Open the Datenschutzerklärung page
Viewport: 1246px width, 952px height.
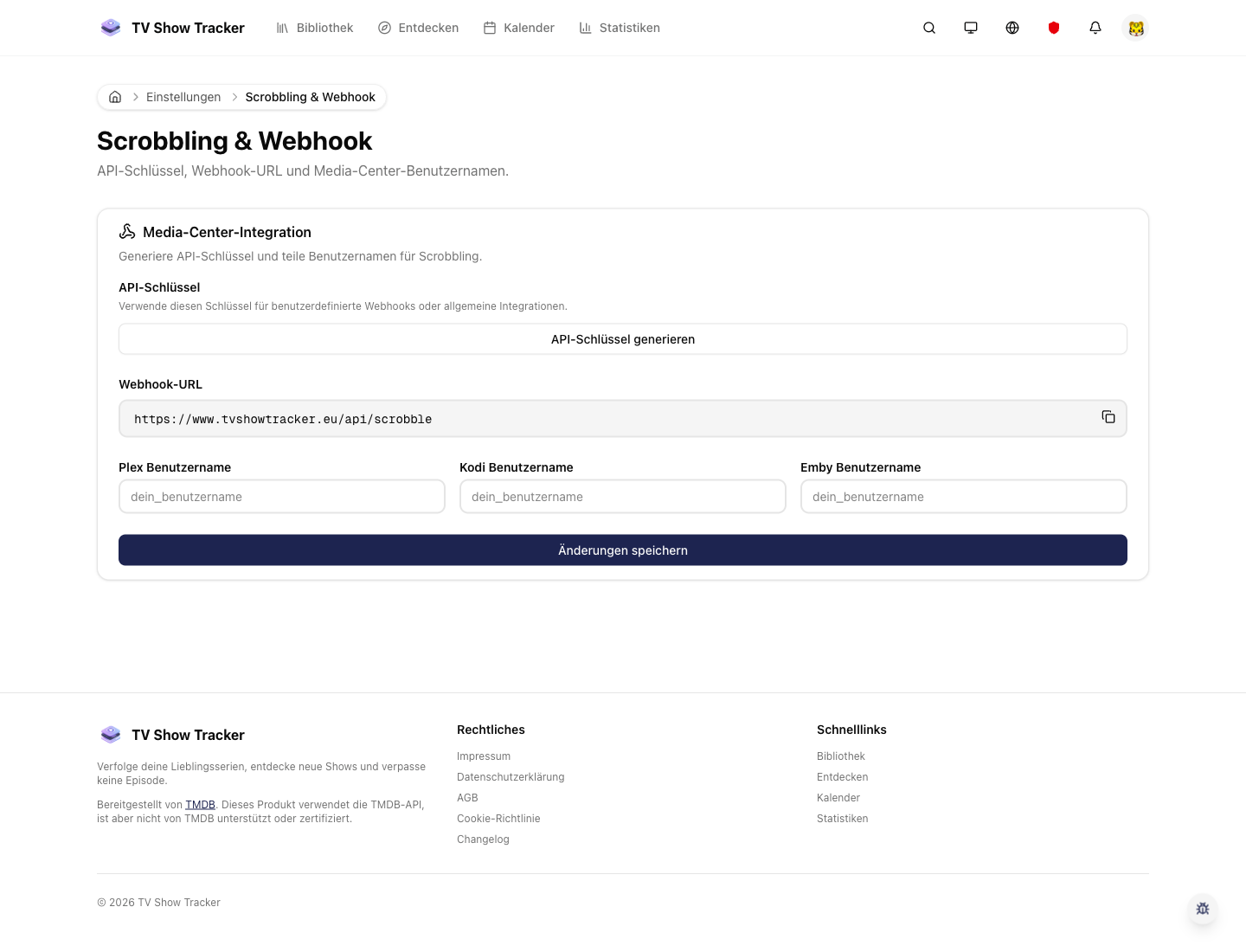coord(511,776)
